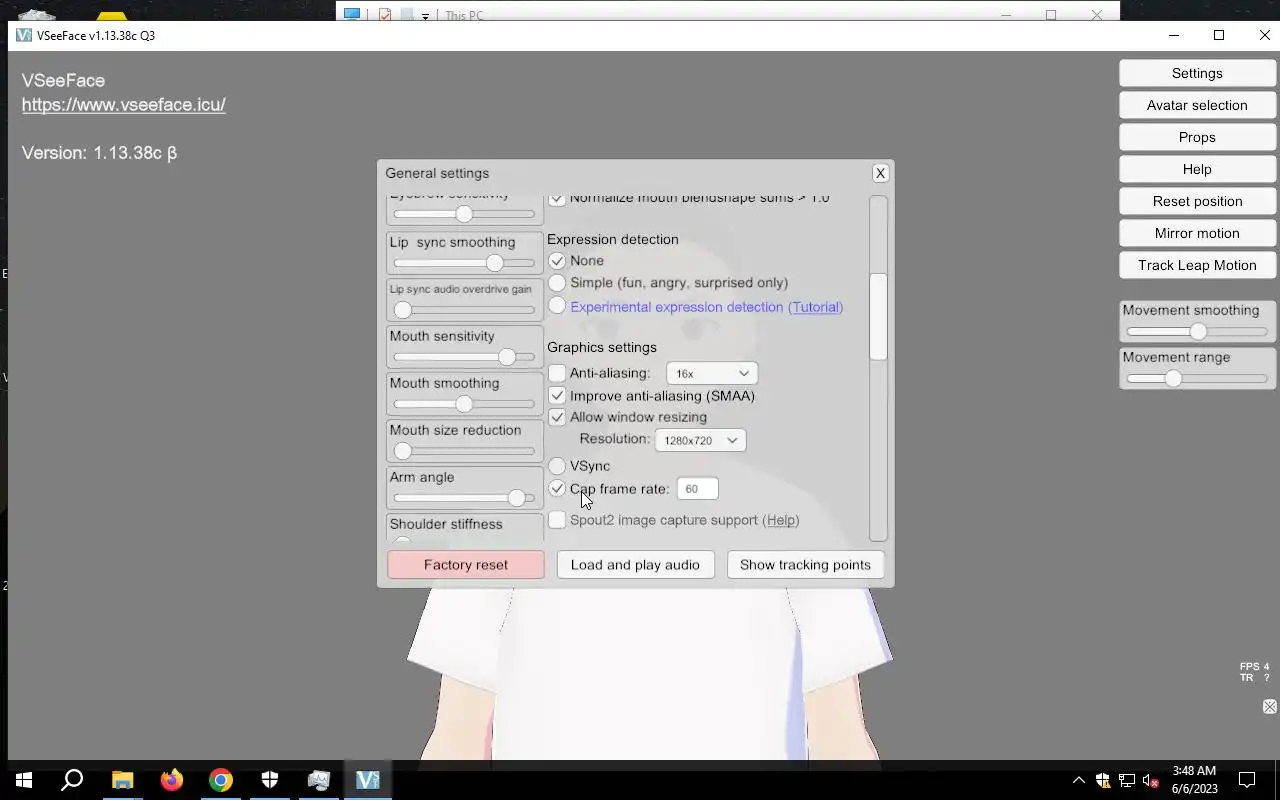The height and width of the screenshot is (800, 1280).
Task: Click the frame rate cap input field
Action: pos(697,489)
